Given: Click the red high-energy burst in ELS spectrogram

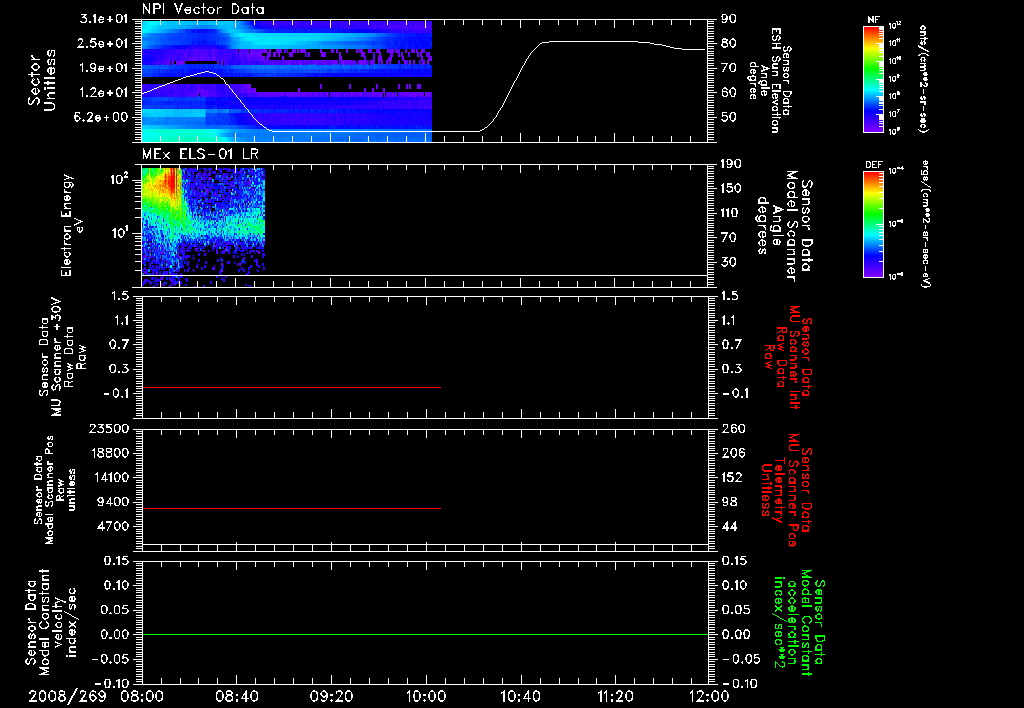Looking at the screenshot, I should (174, 180).
